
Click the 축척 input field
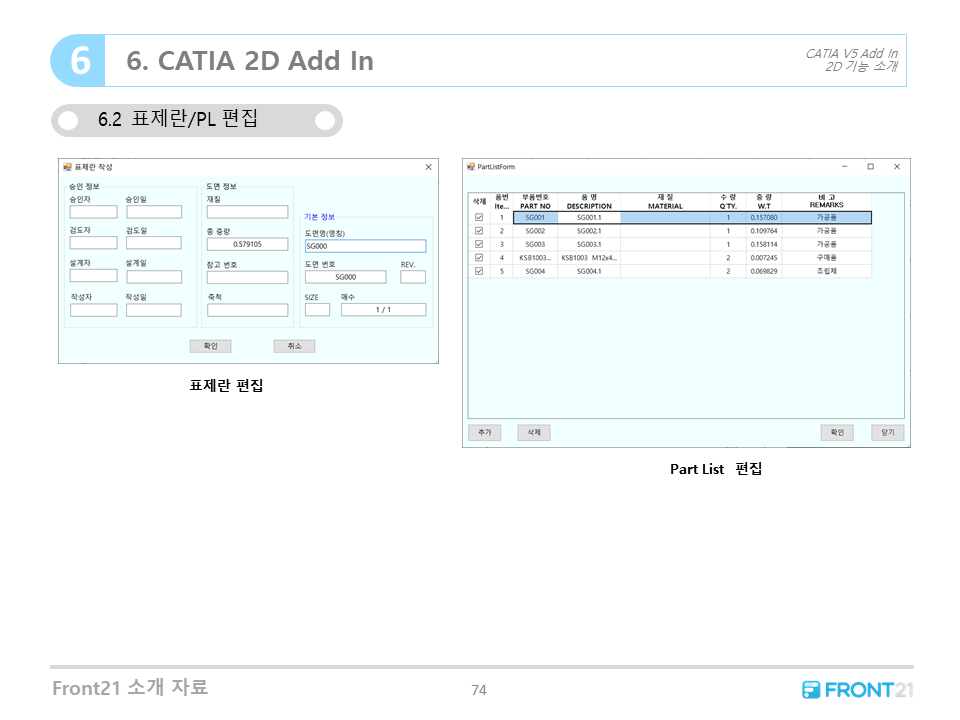click(247, 310)
